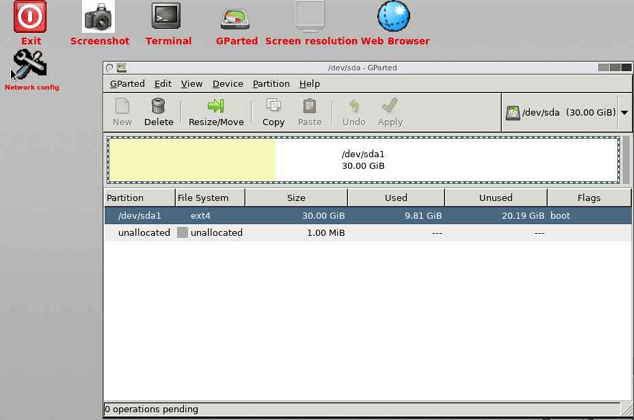Open Network config desktop icon
Screen dimensions: 634x420
click(x=29, y=66)
